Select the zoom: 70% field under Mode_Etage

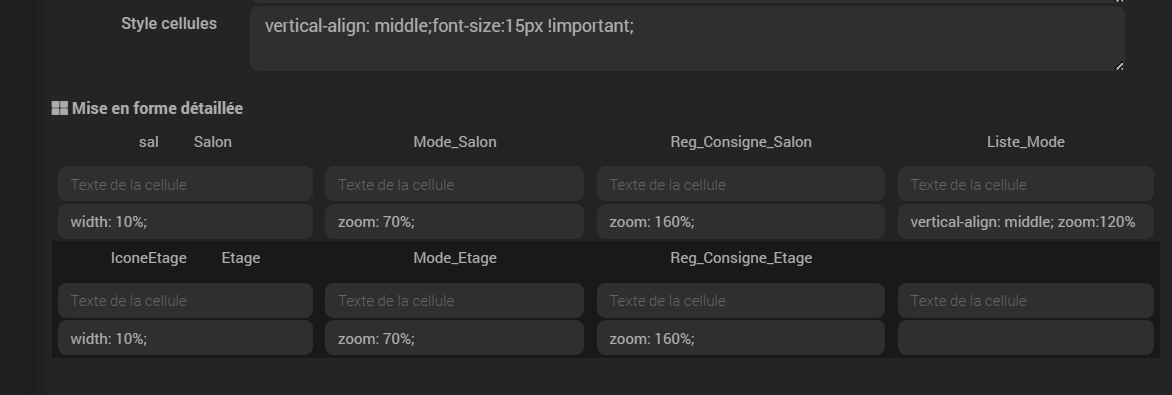454,338
